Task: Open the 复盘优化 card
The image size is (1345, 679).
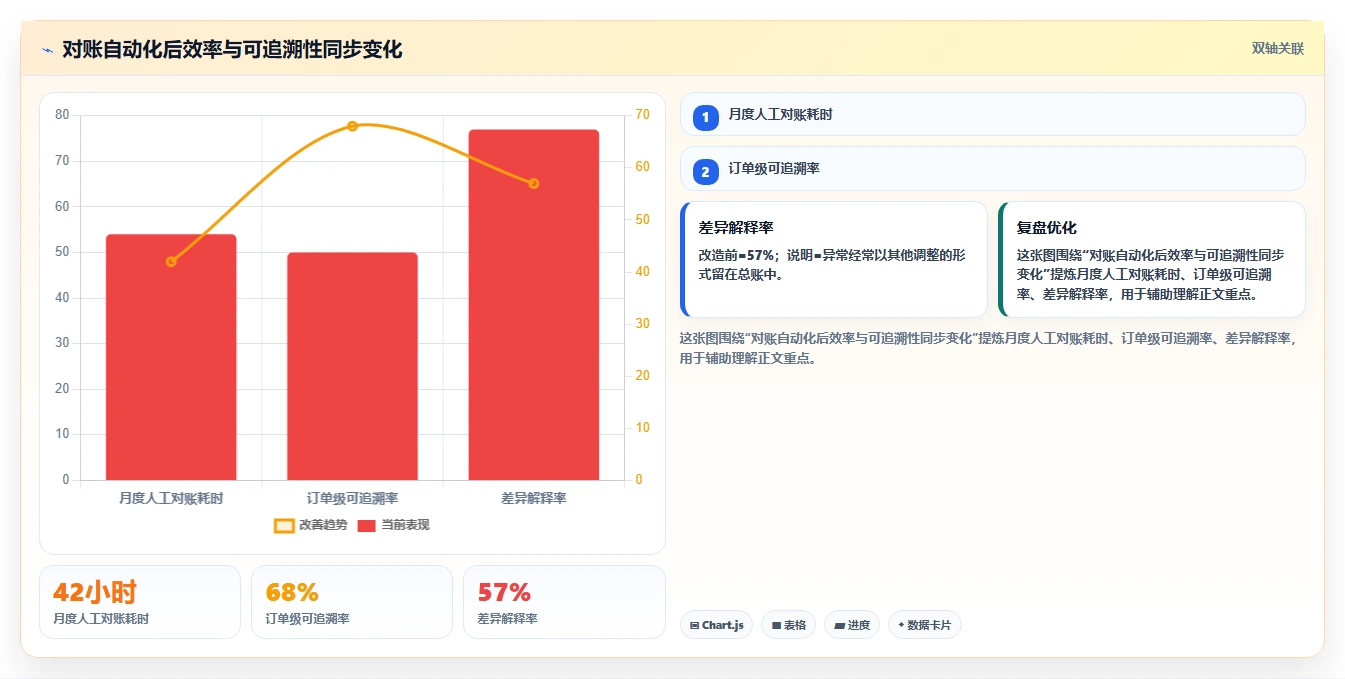Action: pos(1152,259)
